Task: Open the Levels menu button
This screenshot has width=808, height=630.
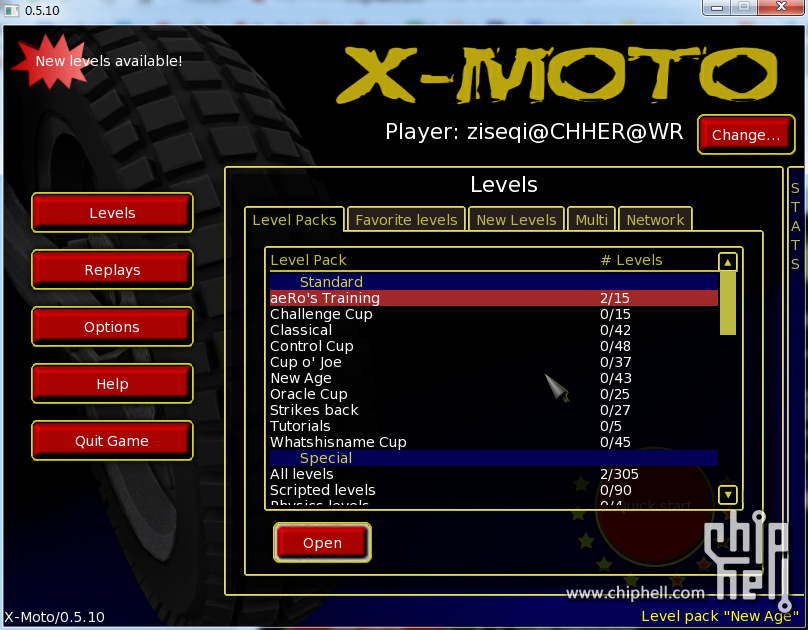Action: tap(112, 212)
